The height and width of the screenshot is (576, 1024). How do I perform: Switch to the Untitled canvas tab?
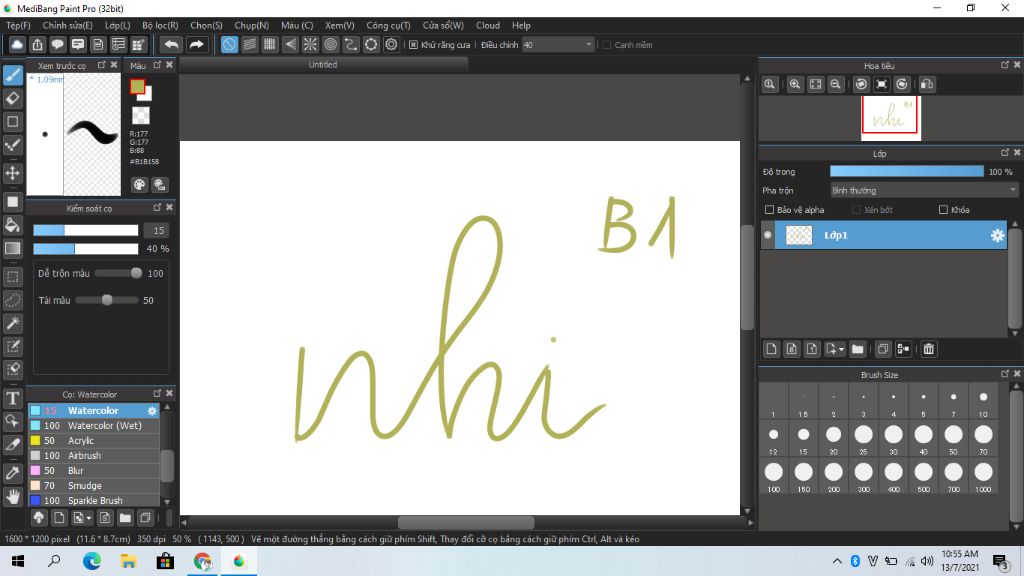coord(323,65)
